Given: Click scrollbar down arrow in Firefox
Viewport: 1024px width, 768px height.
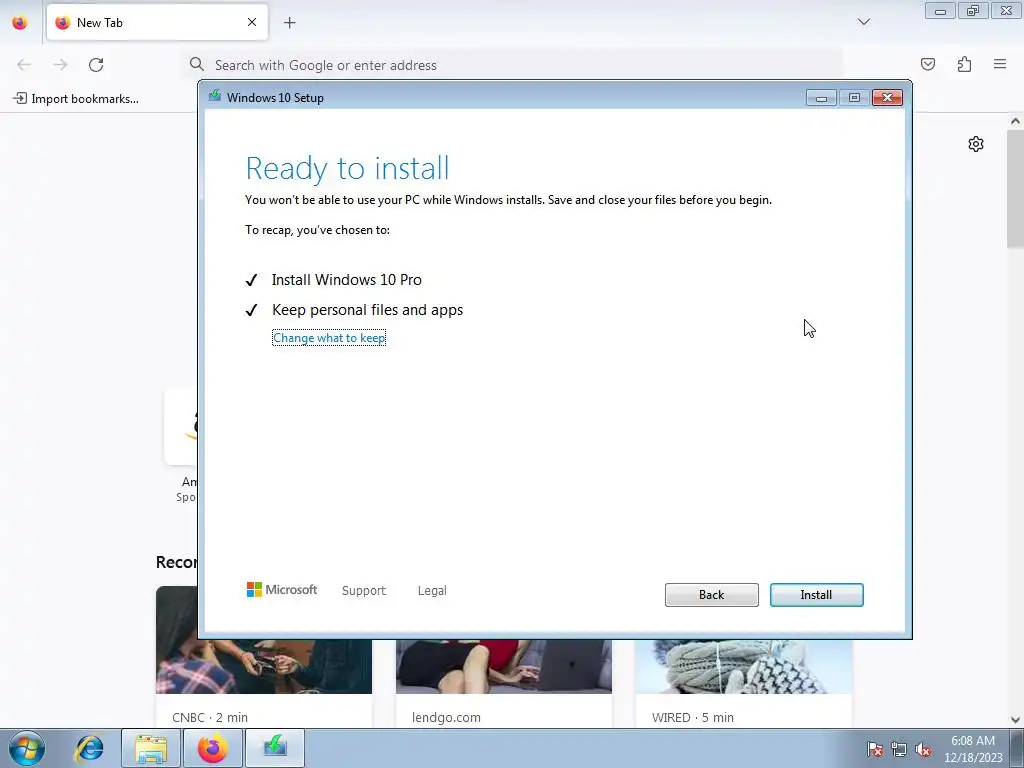Looking at the screenshot, I should [1015, 720].
